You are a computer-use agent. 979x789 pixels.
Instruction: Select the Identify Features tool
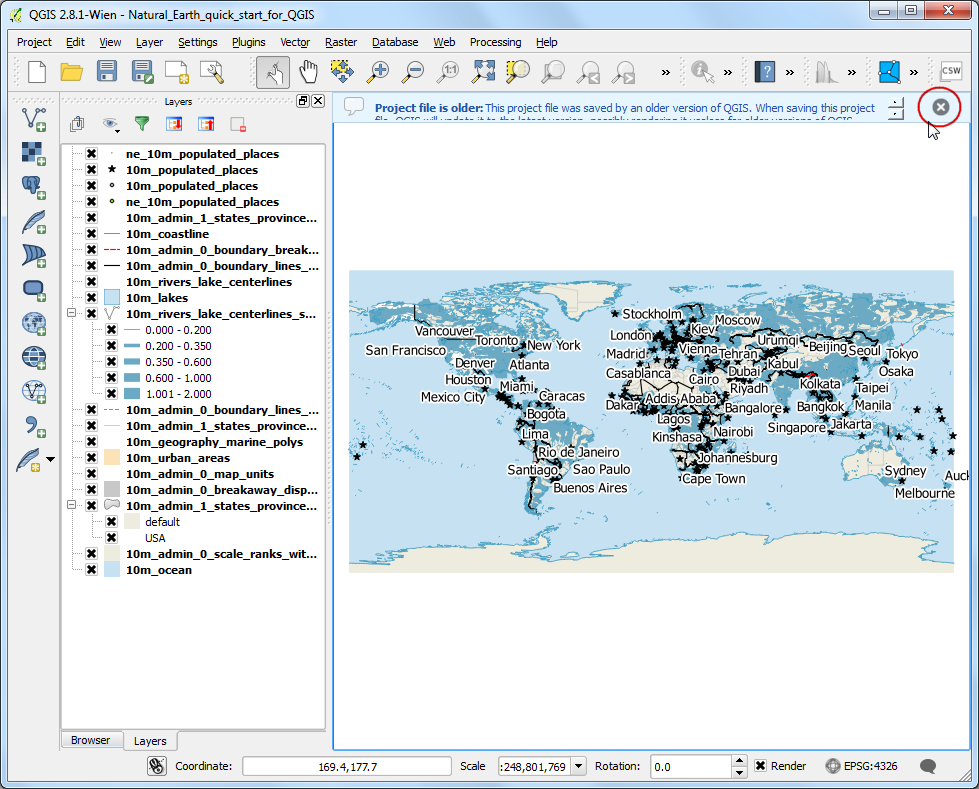pyautogui.click(x=702, y=72)
